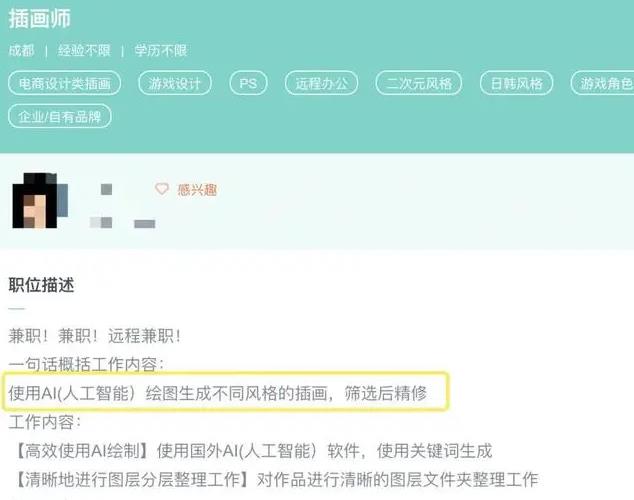634x500 pixels.
Task: Click the 职位描述 section heading
Action: tap(41, 285)
